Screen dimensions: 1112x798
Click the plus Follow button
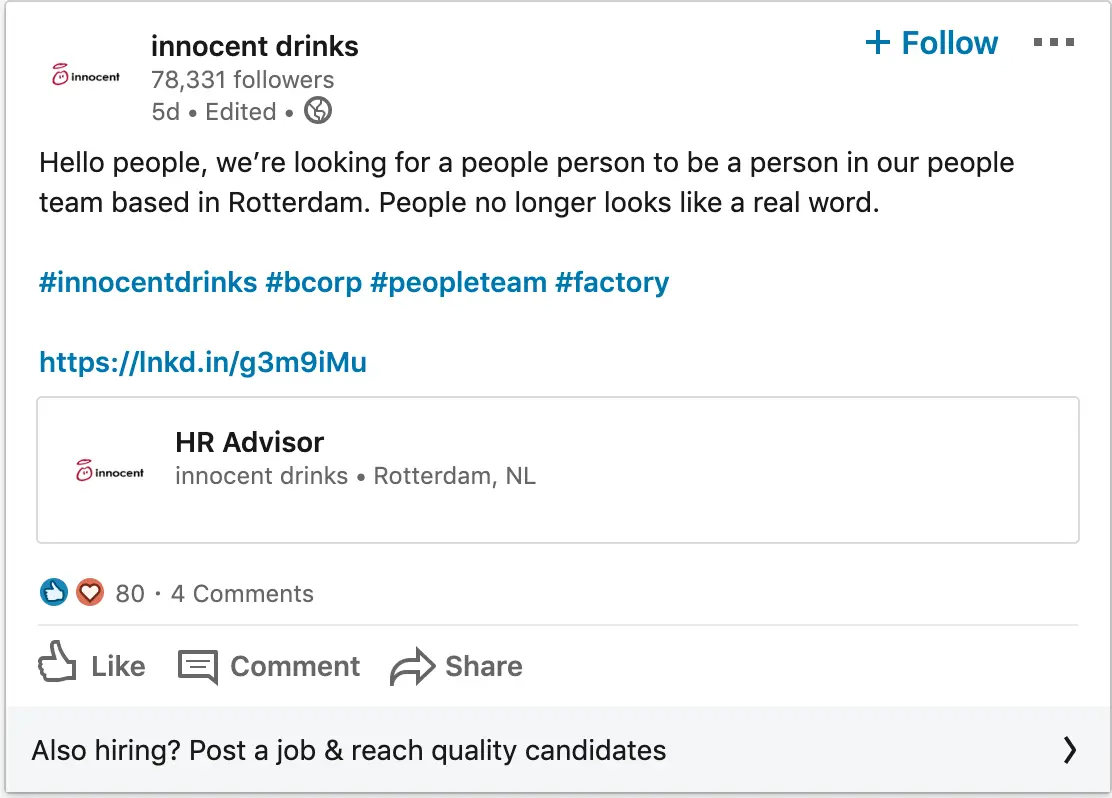click(x=931, y=43)
